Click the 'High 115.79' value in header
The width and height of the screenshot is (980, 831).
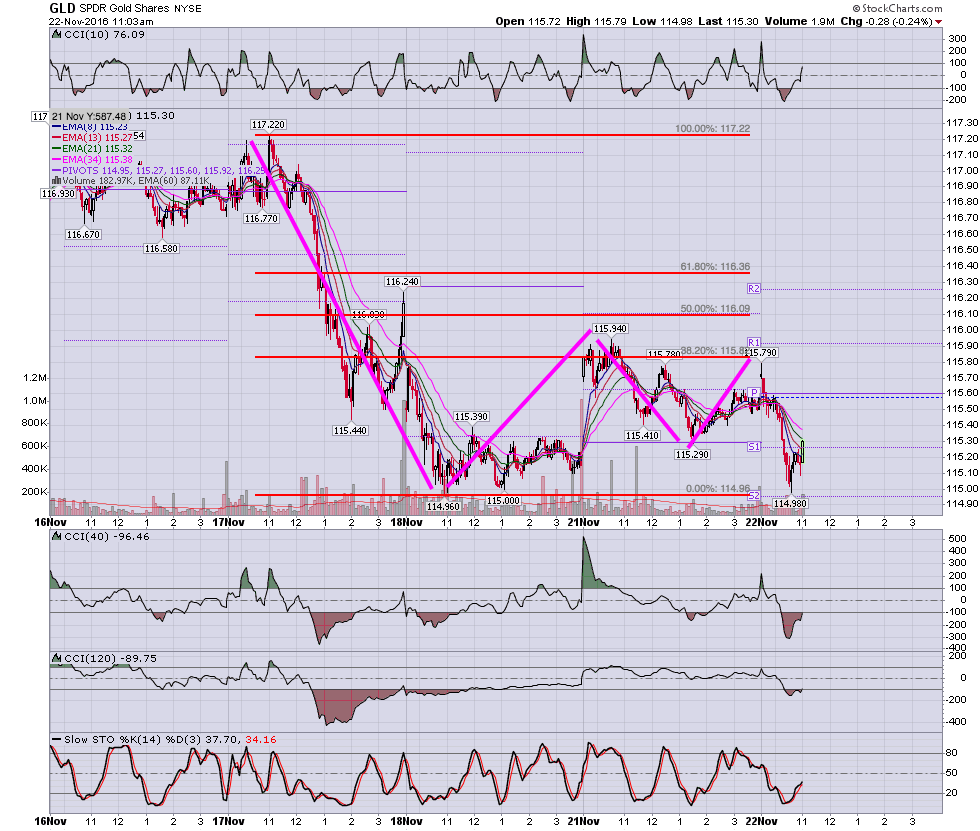596,21
